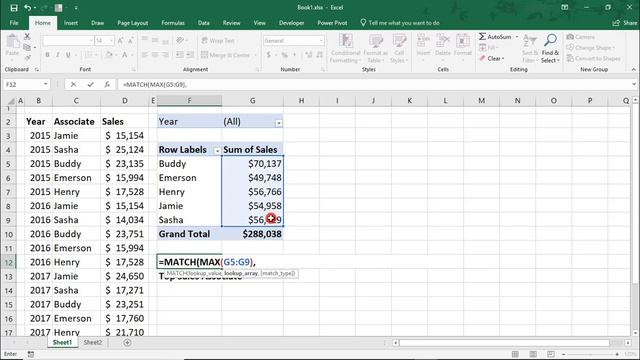Click the column G header

(x=253, y=100)
